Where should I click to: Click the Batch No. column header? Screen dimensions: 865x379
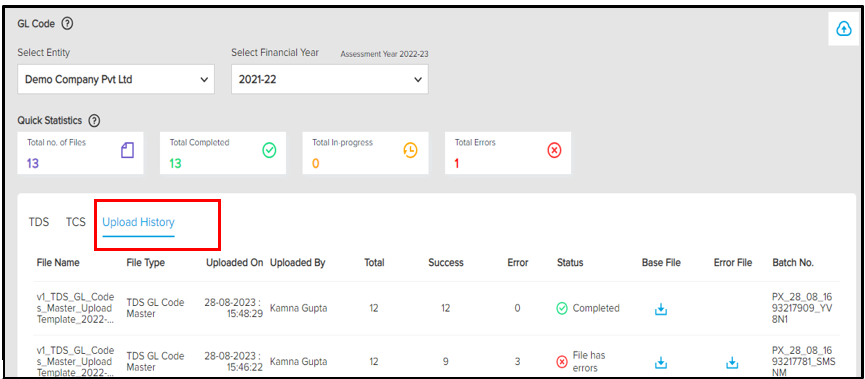(793, 263)
